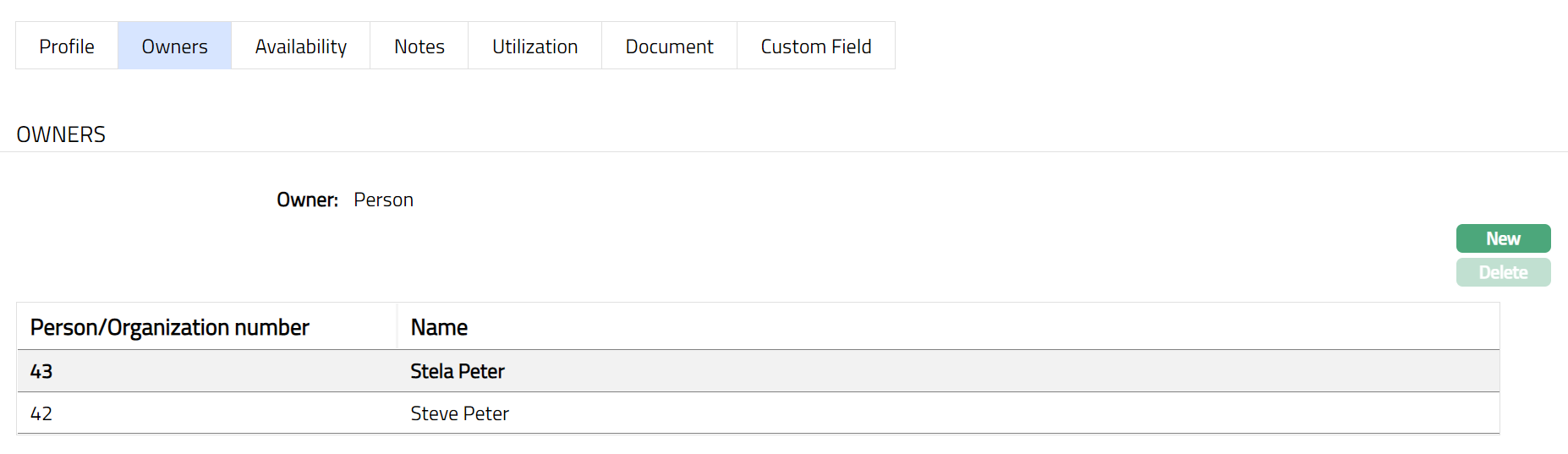This screenshot has height=454, width=1568.
Task: Go to the Notes tab
Action: pos(419,46)
